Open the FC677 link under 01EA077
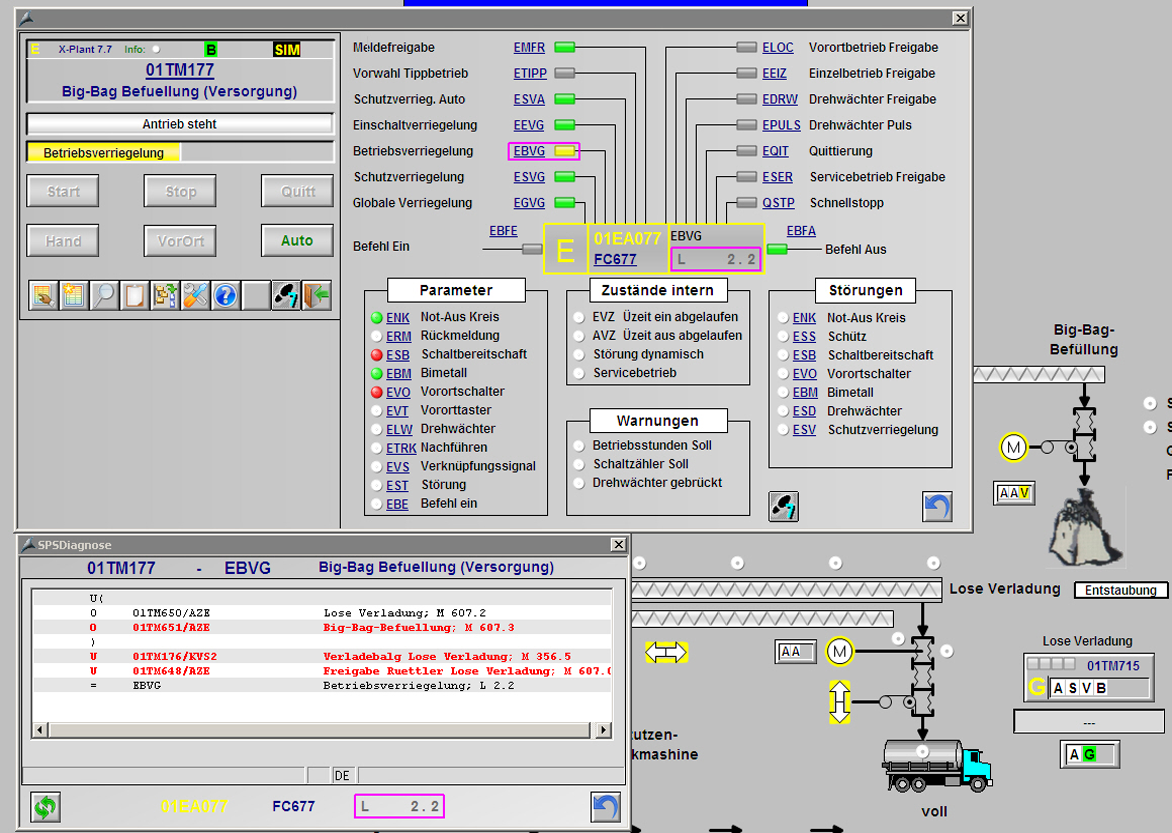Viewport: 1172px width, 833px height. pyautogui.click(x=615, y=259)
